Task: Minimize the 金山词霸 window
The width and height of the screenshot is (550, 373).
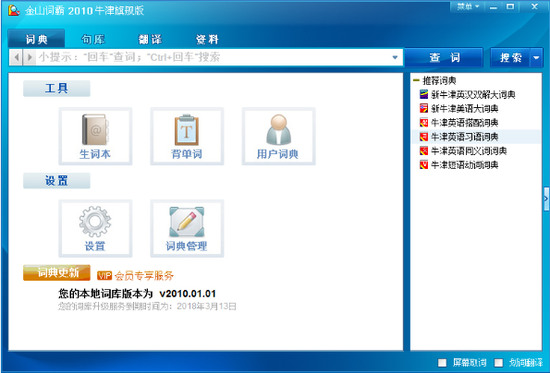Action: (x=494, y=7)
